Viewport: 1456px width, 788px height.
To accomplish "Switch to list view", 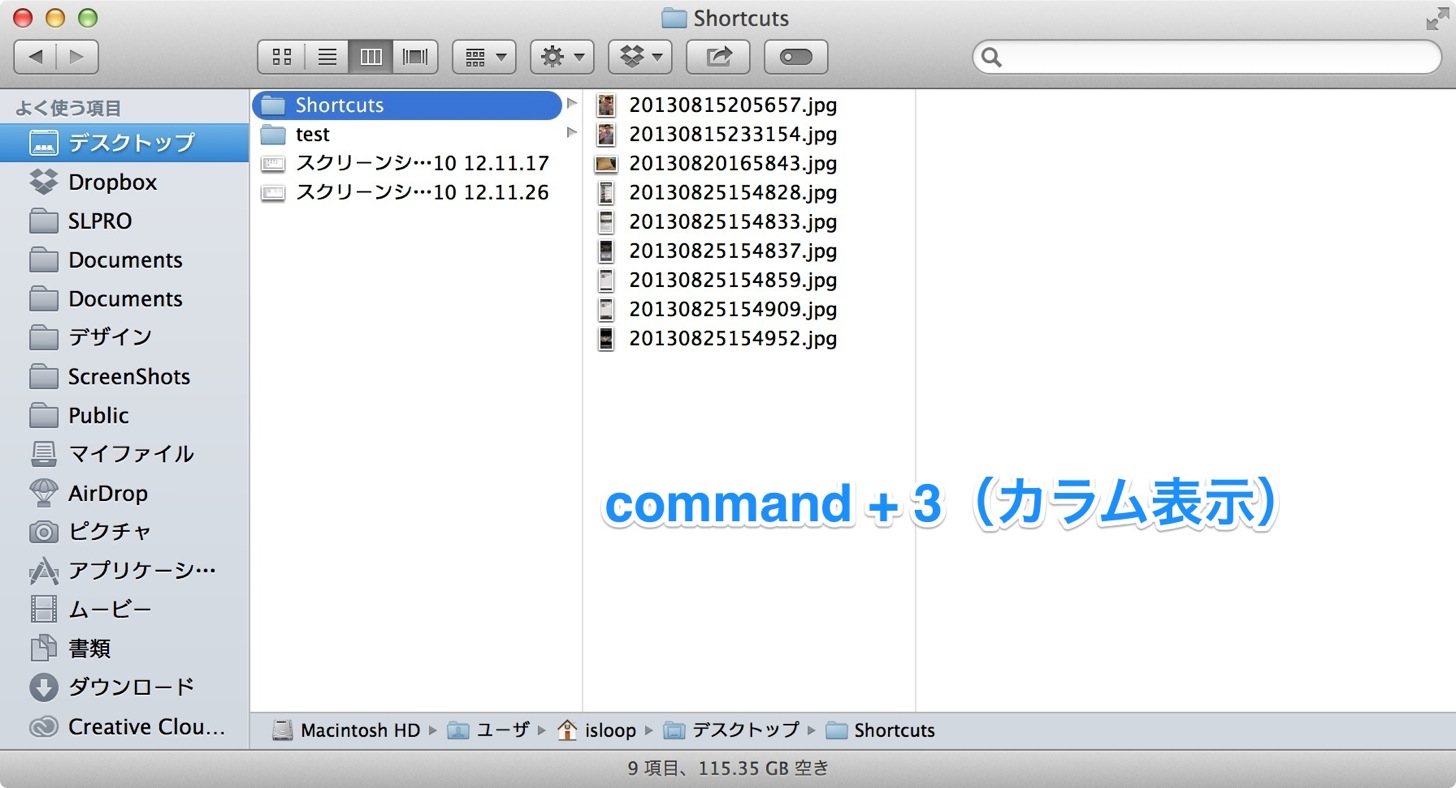I will pyautogui.click(x=326, y=57).
